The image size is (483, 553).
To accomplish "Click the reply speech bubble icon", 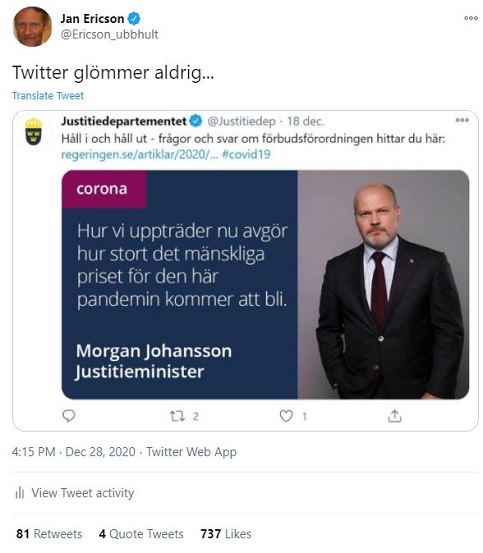I will [x=68, y=416].
